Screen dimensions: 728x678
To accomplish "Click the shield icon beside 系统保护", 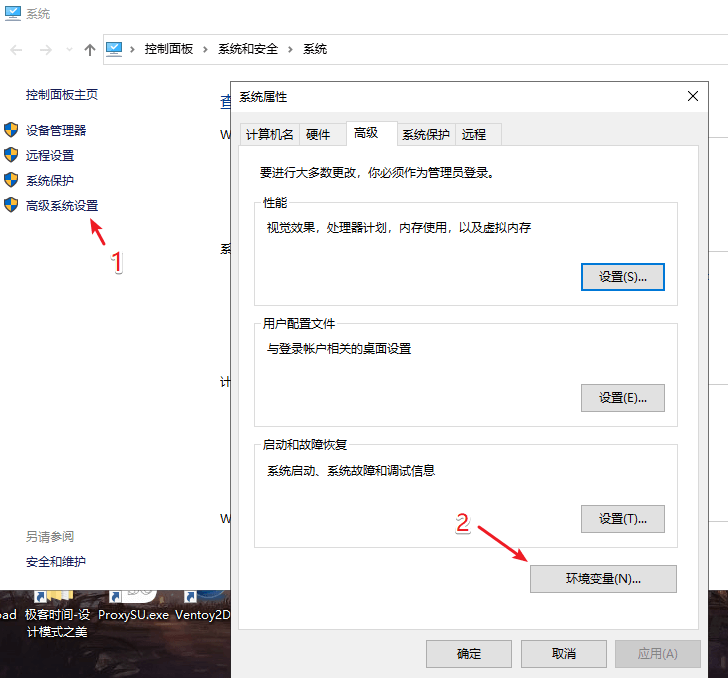I will coord(11,180).
